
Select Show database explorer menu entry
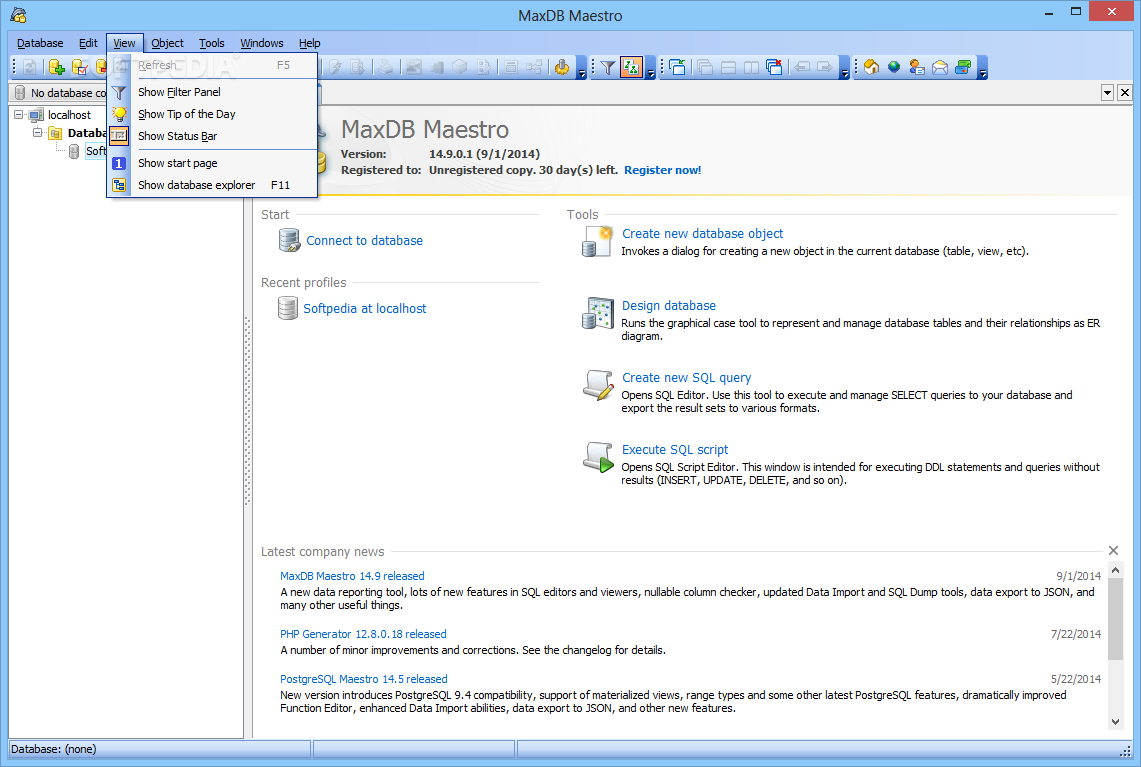212,185
